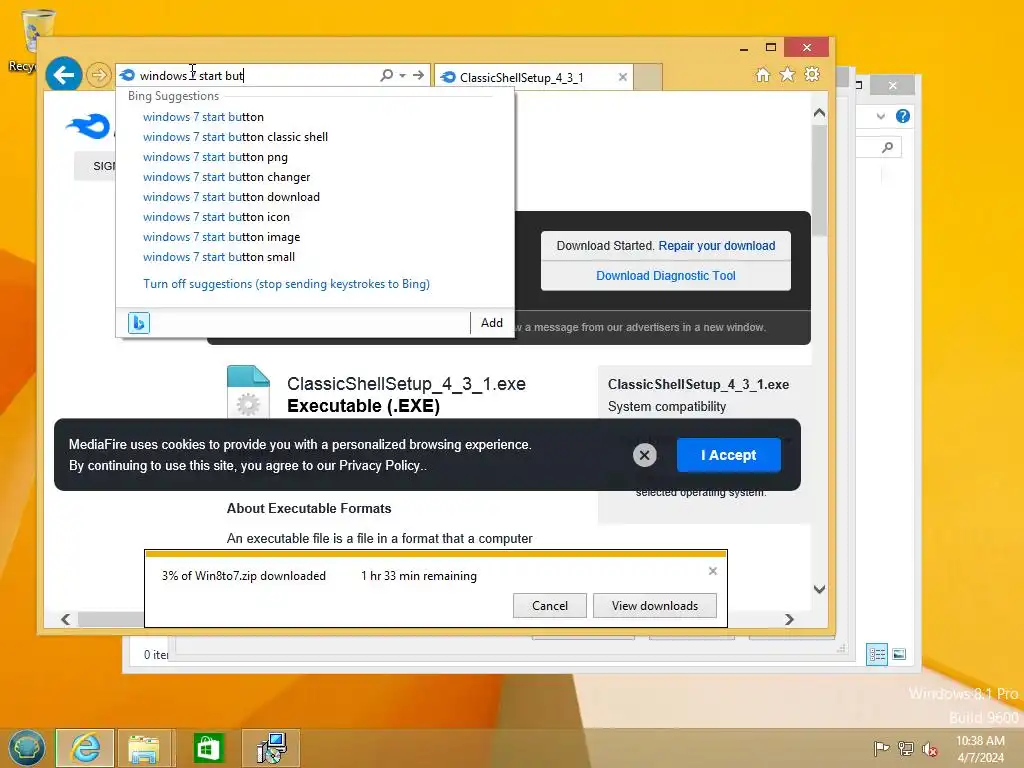Click horizontal scrollbar right arrow
The image size is (1024, 768).
[789, 619]
